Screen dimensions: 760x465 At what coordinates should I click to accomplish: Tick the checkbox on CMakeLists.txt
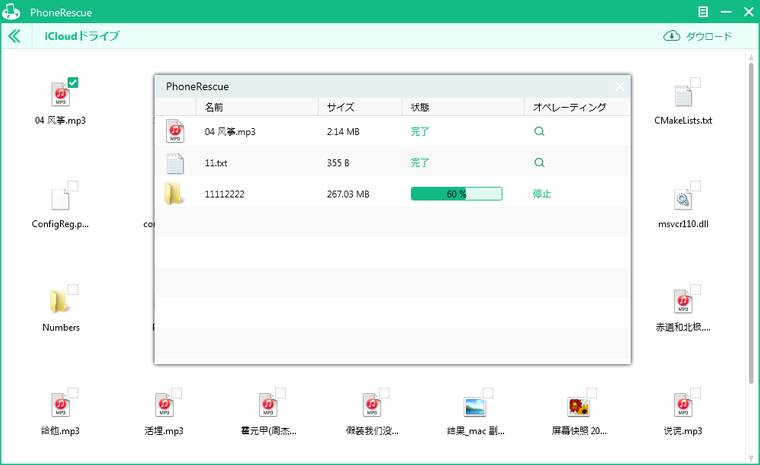point(696,82)
